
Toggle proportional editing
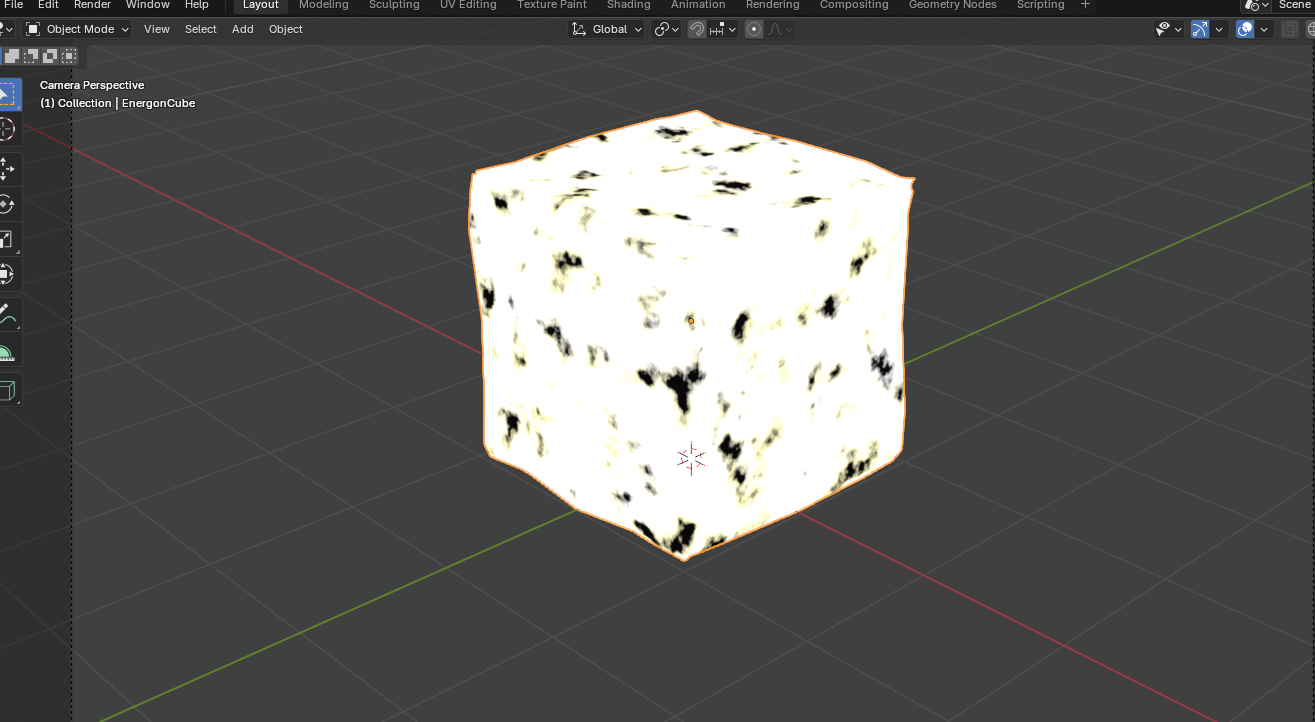(754, 29)
